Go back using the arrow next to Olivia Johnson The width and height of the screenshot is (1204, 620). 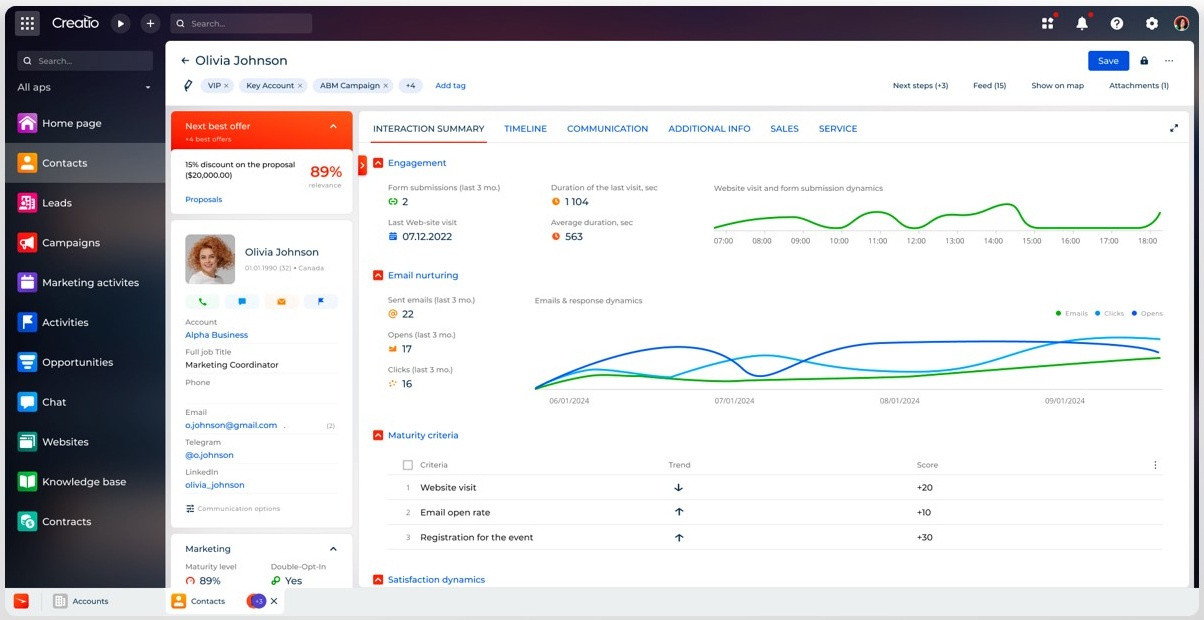[x=185, y=61]
